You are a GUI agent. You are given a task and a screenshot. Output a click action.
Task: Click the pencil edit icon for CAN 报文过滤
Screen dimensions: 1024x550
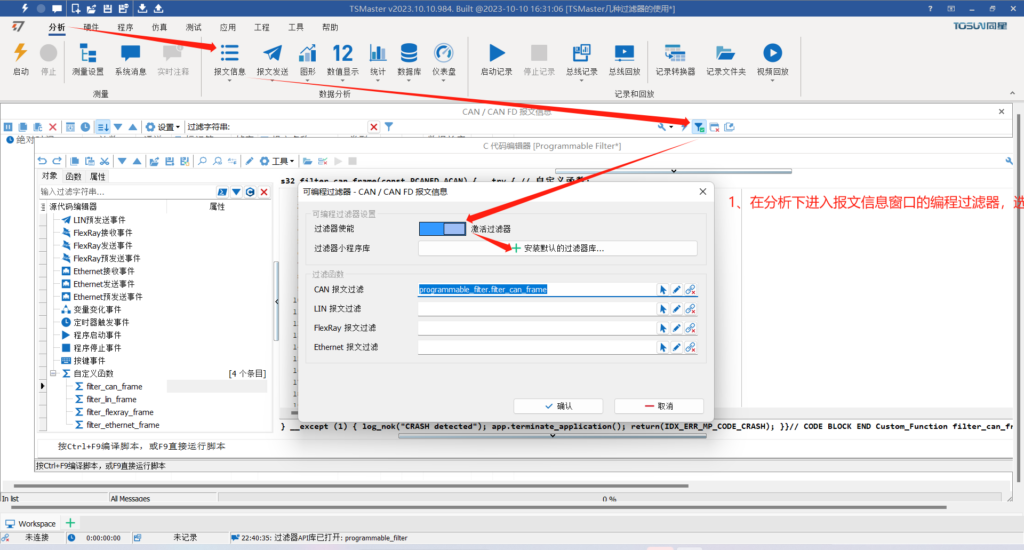(676, 289)
